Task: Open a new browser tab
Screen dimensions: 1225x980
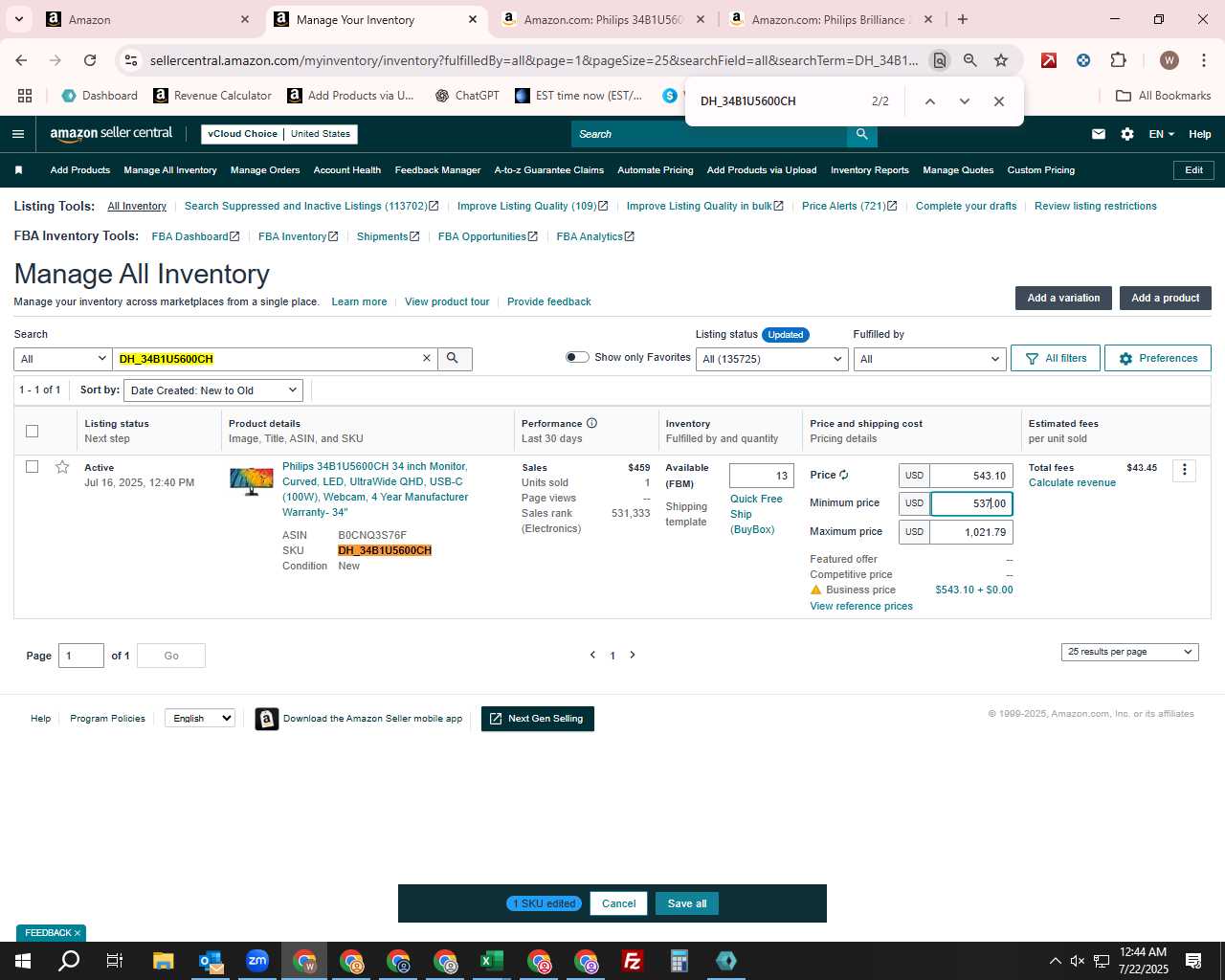Action: click(963, 19)
